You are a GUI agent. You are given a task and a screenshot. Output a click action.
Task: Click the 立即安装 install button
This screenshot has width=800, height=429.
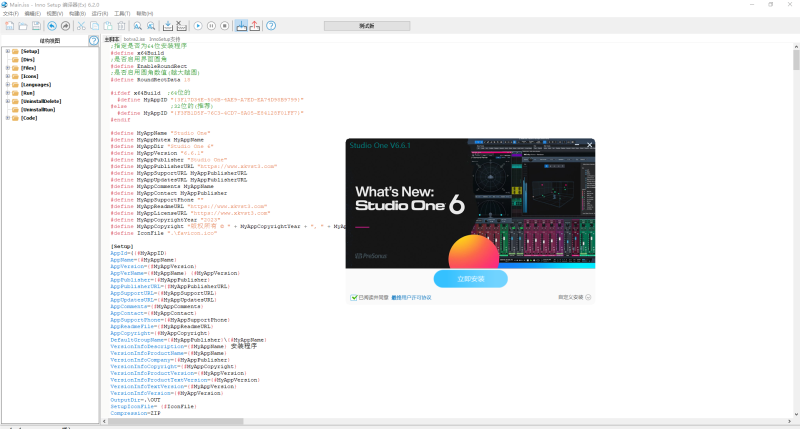coord(470,279)
